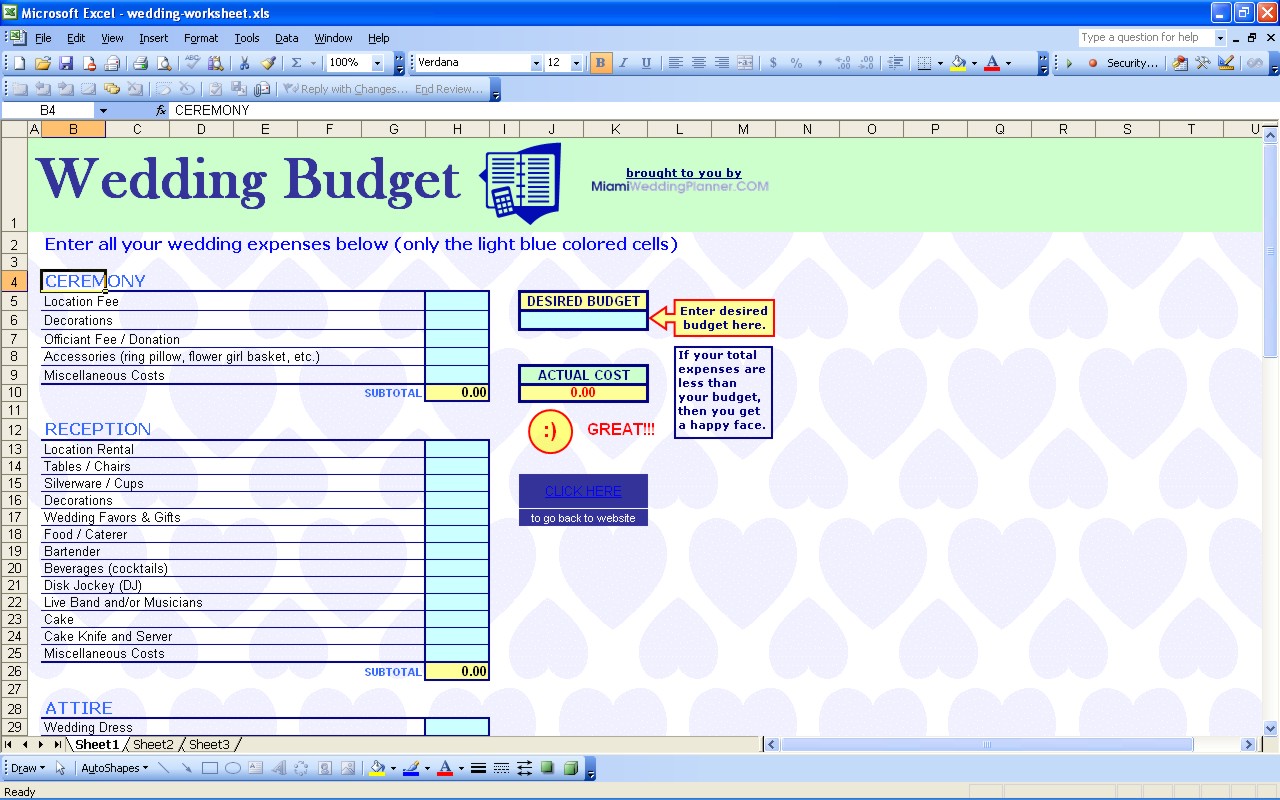Create a new blank workbook
1280x800 pixels.
pos(19,63)
